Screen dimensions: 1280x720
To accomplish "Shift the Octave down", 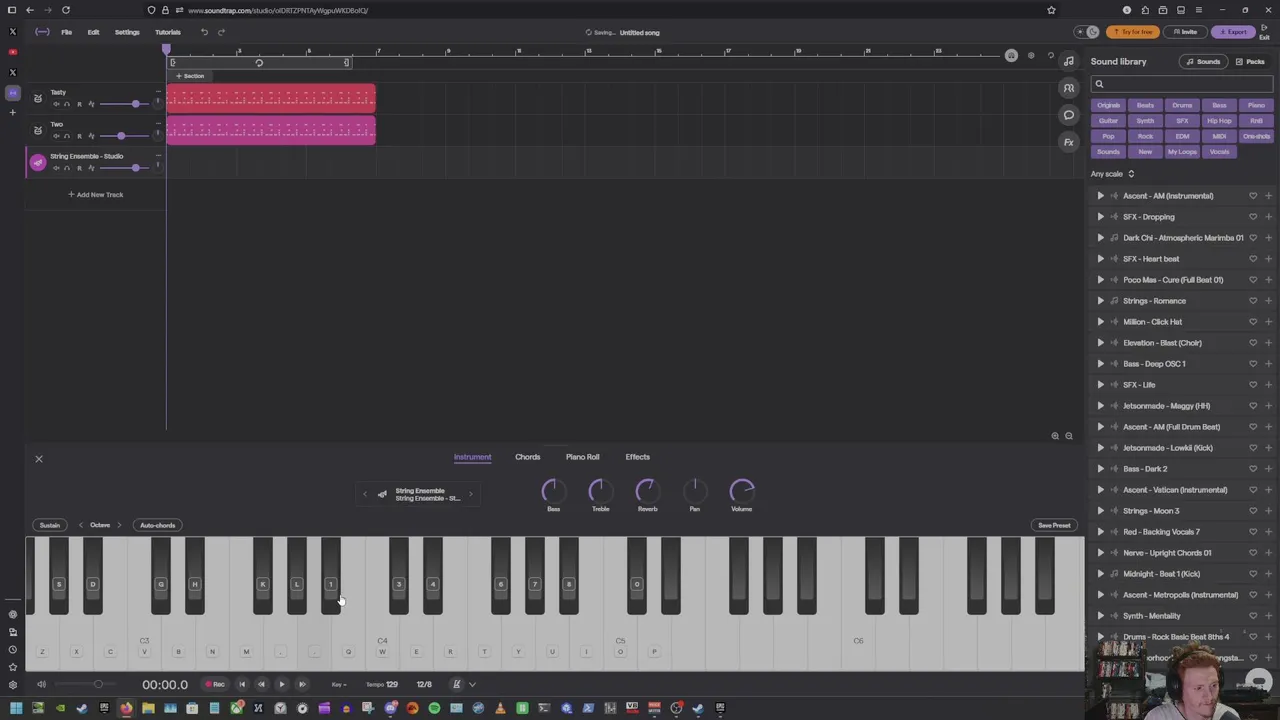I will (81, 525).
